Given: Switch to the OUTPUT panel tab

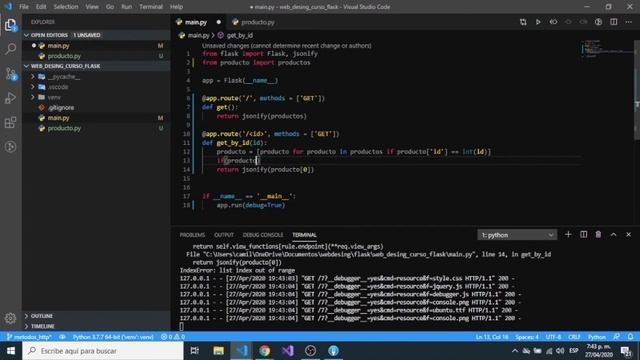Looking at the screenshot, I should click(x=224, y=235).
